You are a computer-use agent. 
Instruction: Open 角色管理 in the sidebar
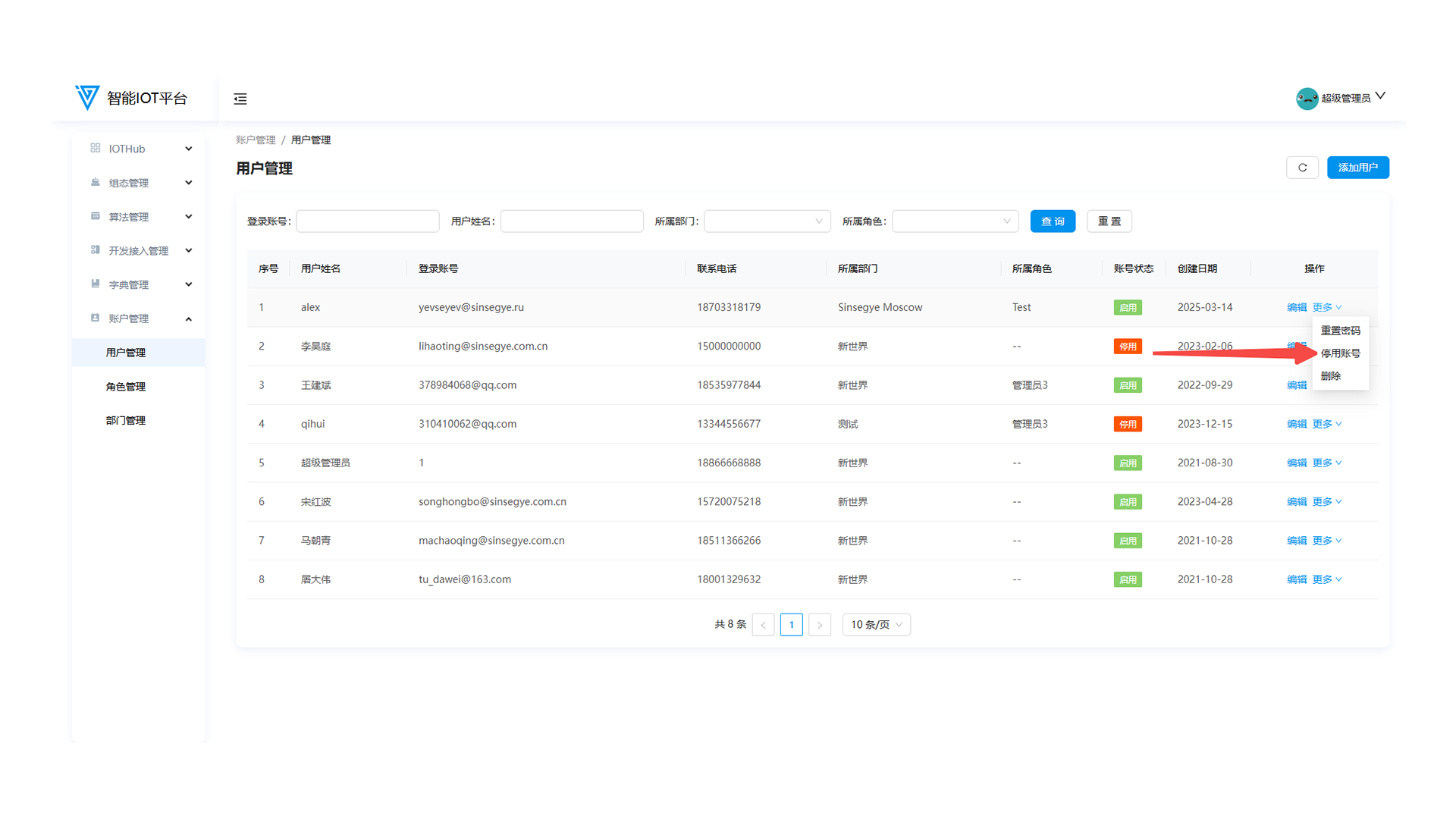point(126,387)
